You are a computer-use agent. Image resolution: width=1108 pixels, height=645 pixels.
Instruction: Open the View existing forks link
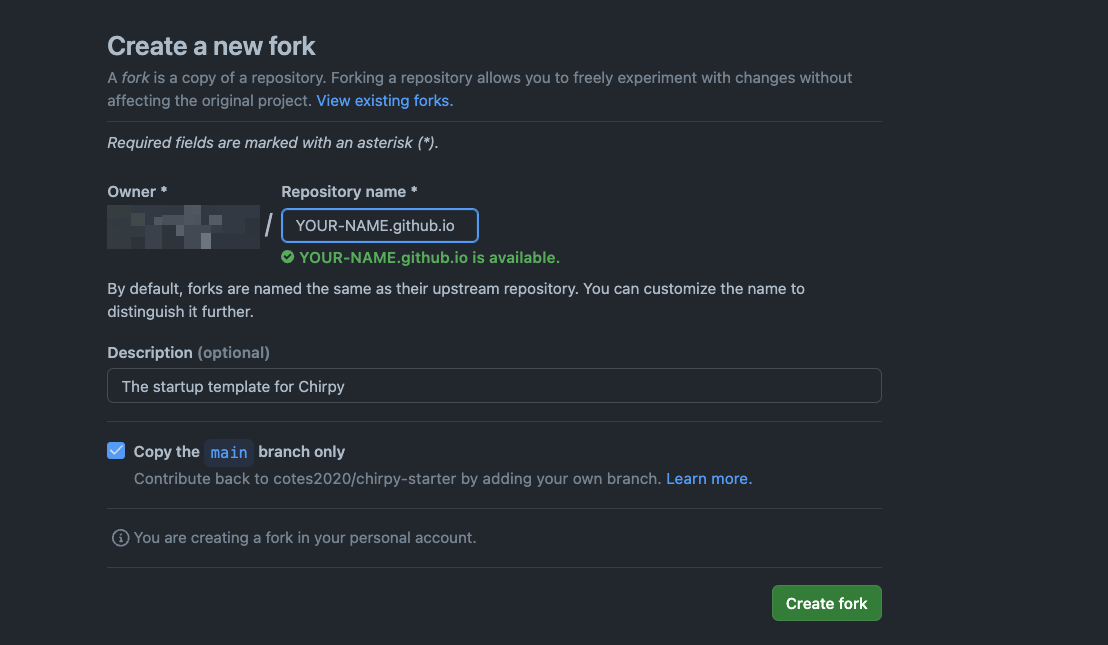(x=384, y=100)
